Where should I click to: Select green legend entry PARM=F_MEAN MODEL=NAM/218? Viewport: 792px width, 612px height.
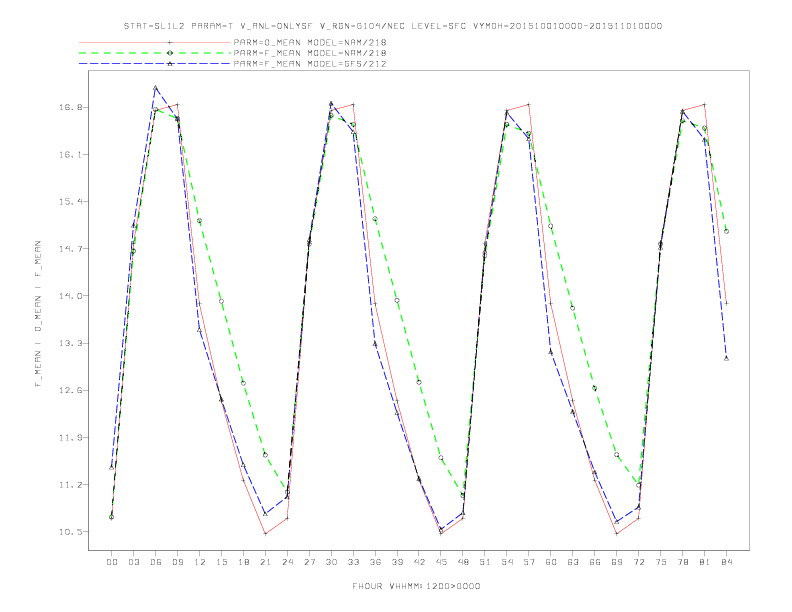(x=310, y=53)
